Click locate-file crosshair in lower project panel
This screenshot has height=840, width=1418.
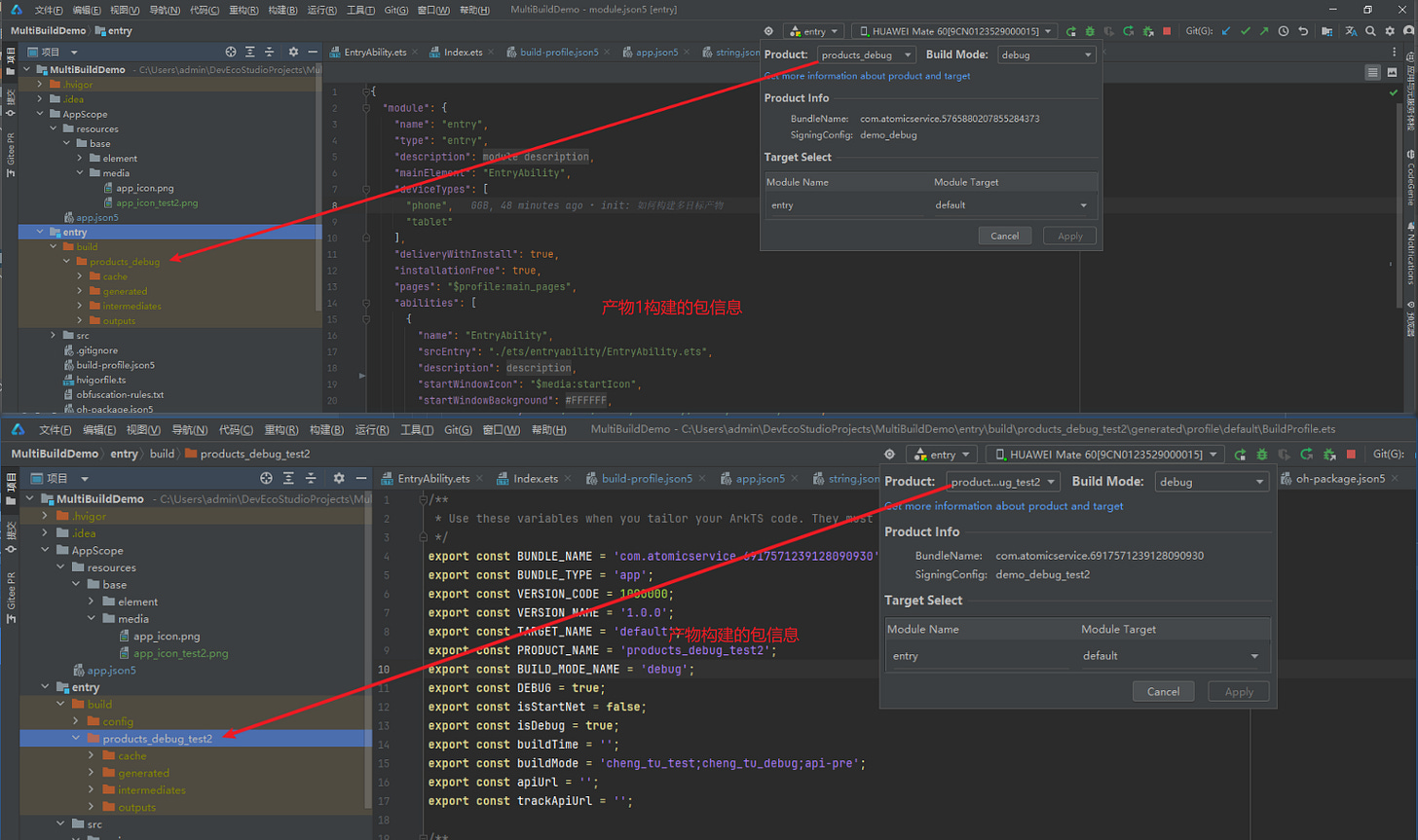point(266,478)
